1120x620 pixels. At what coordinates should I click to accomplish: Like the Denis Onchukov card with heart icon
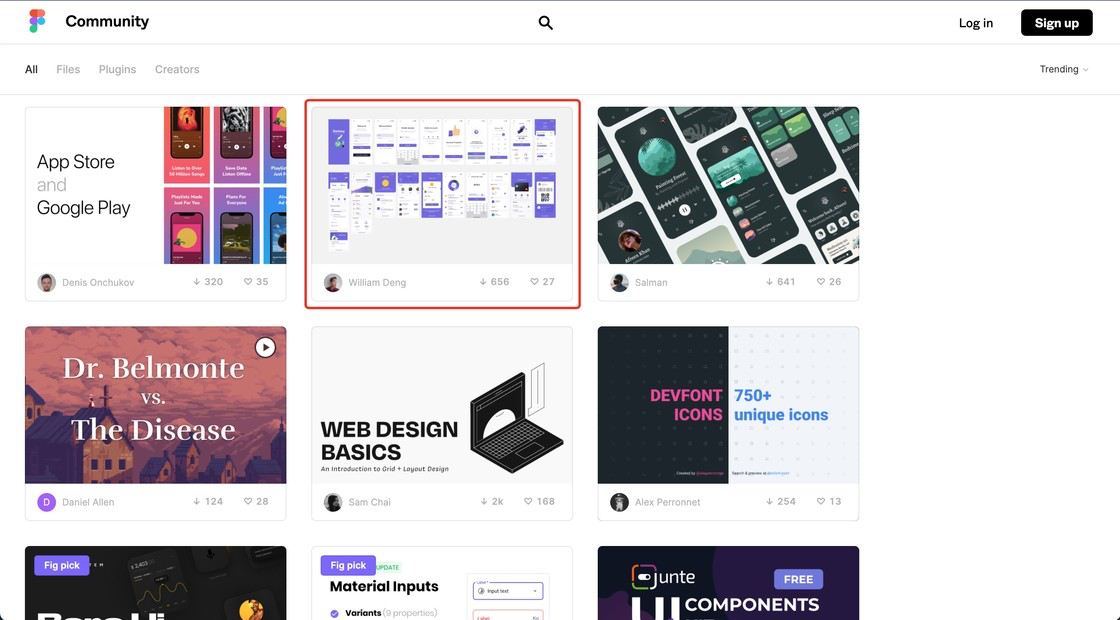click(248, 282)
